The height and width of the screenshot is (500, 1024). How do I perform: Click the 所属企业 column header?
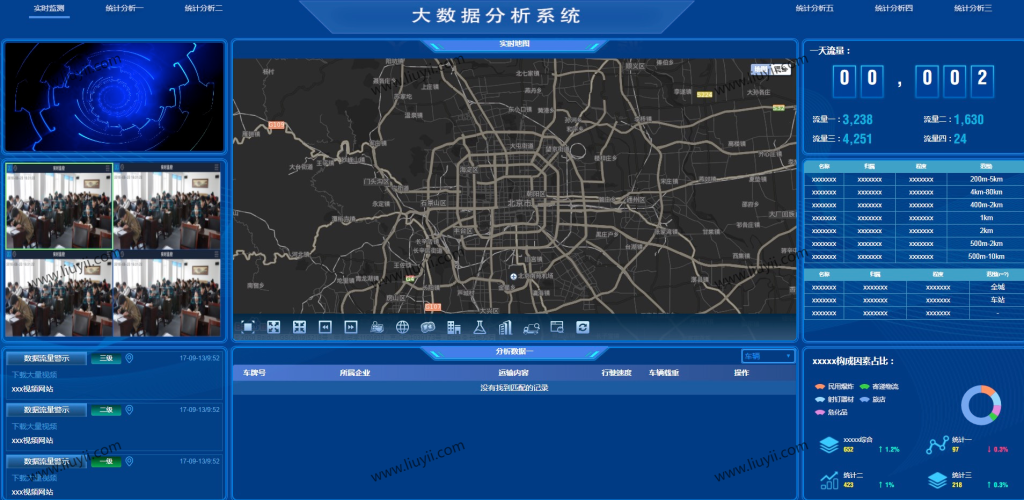click(x=355, y=373)
